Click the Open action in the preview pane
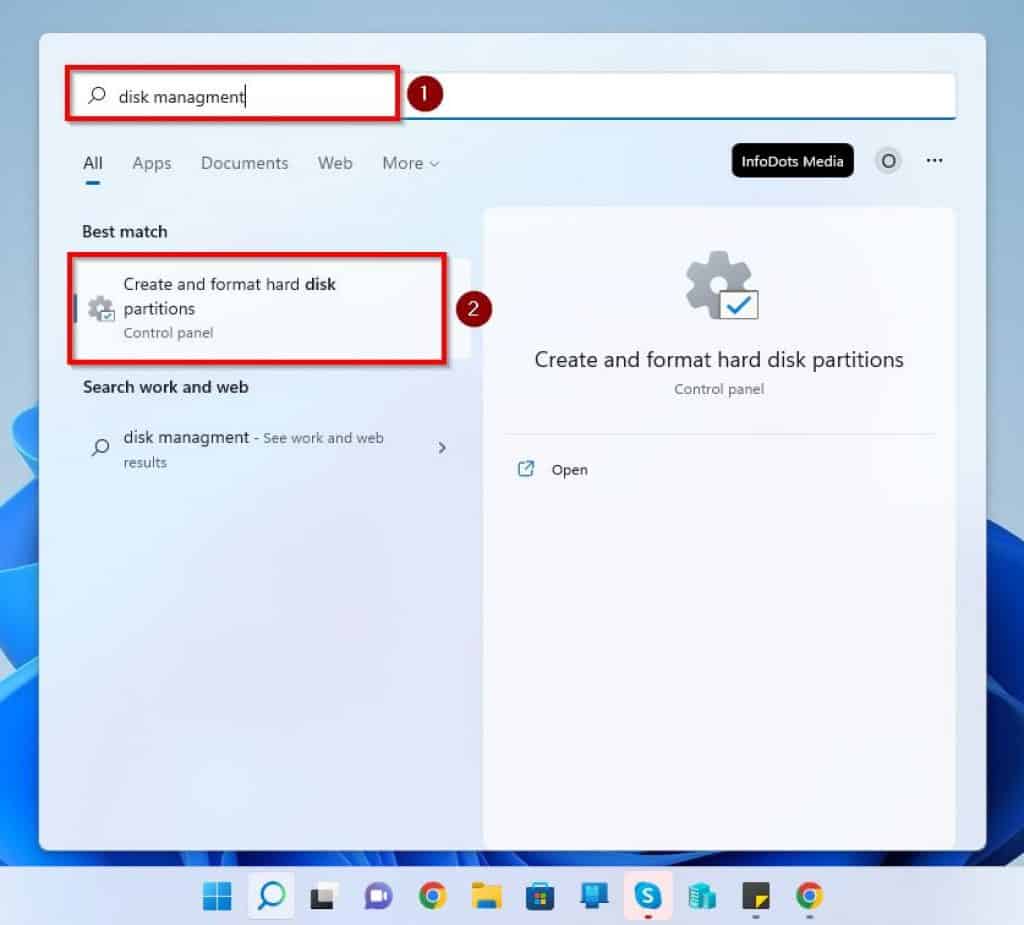 point(569,470)
